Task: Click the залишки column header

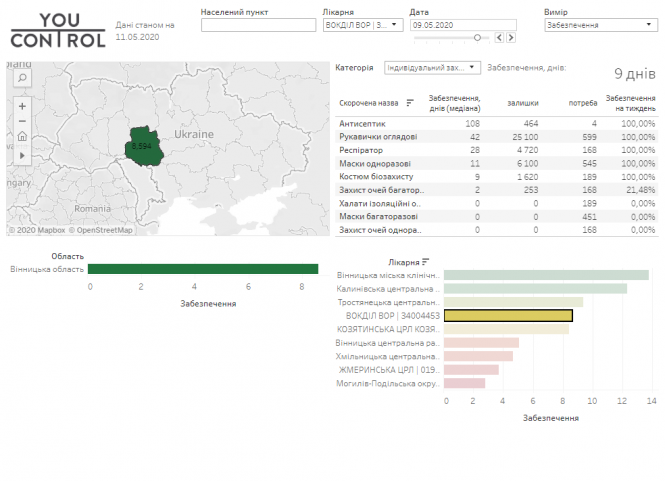Action: 522,103
